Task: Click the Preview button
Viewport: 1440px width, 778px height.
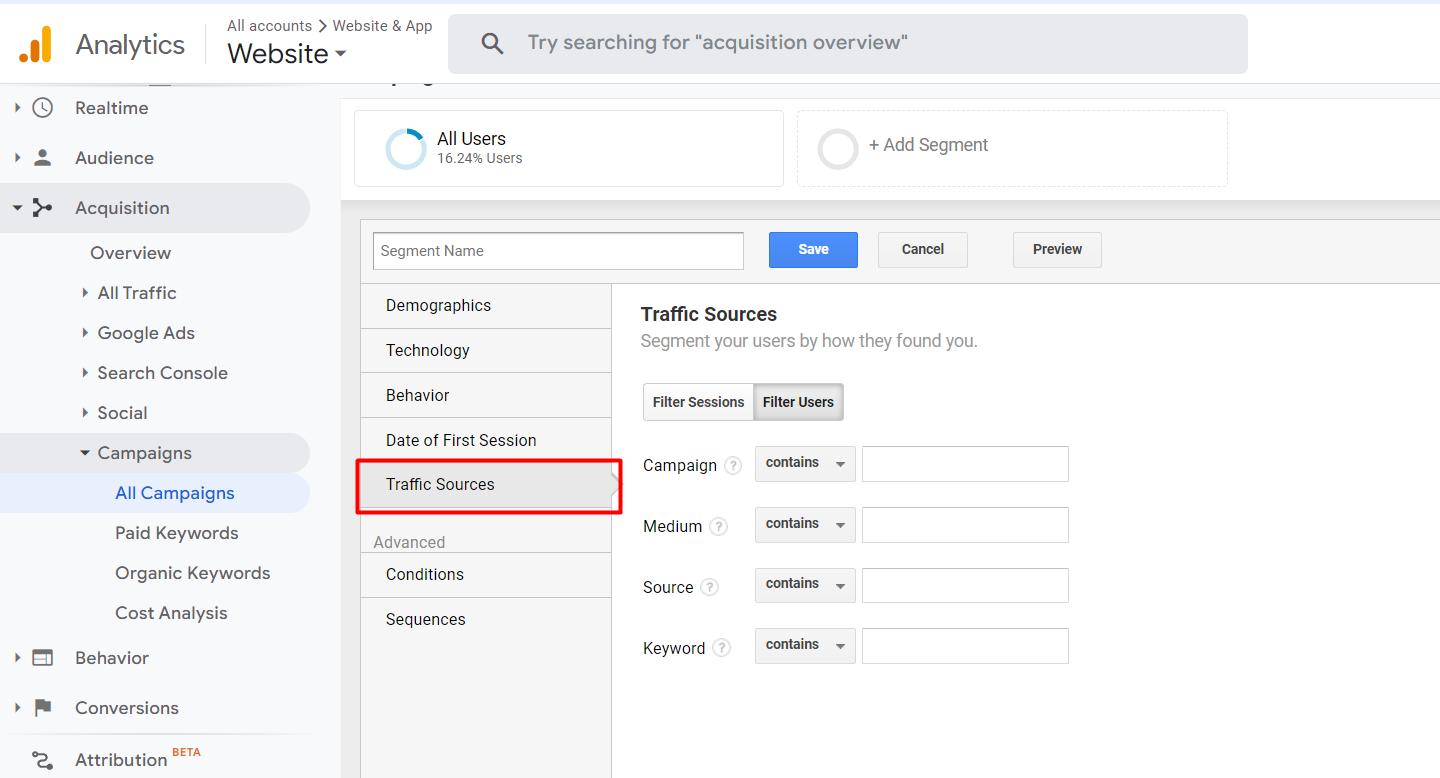Action: pos(1057,250)
